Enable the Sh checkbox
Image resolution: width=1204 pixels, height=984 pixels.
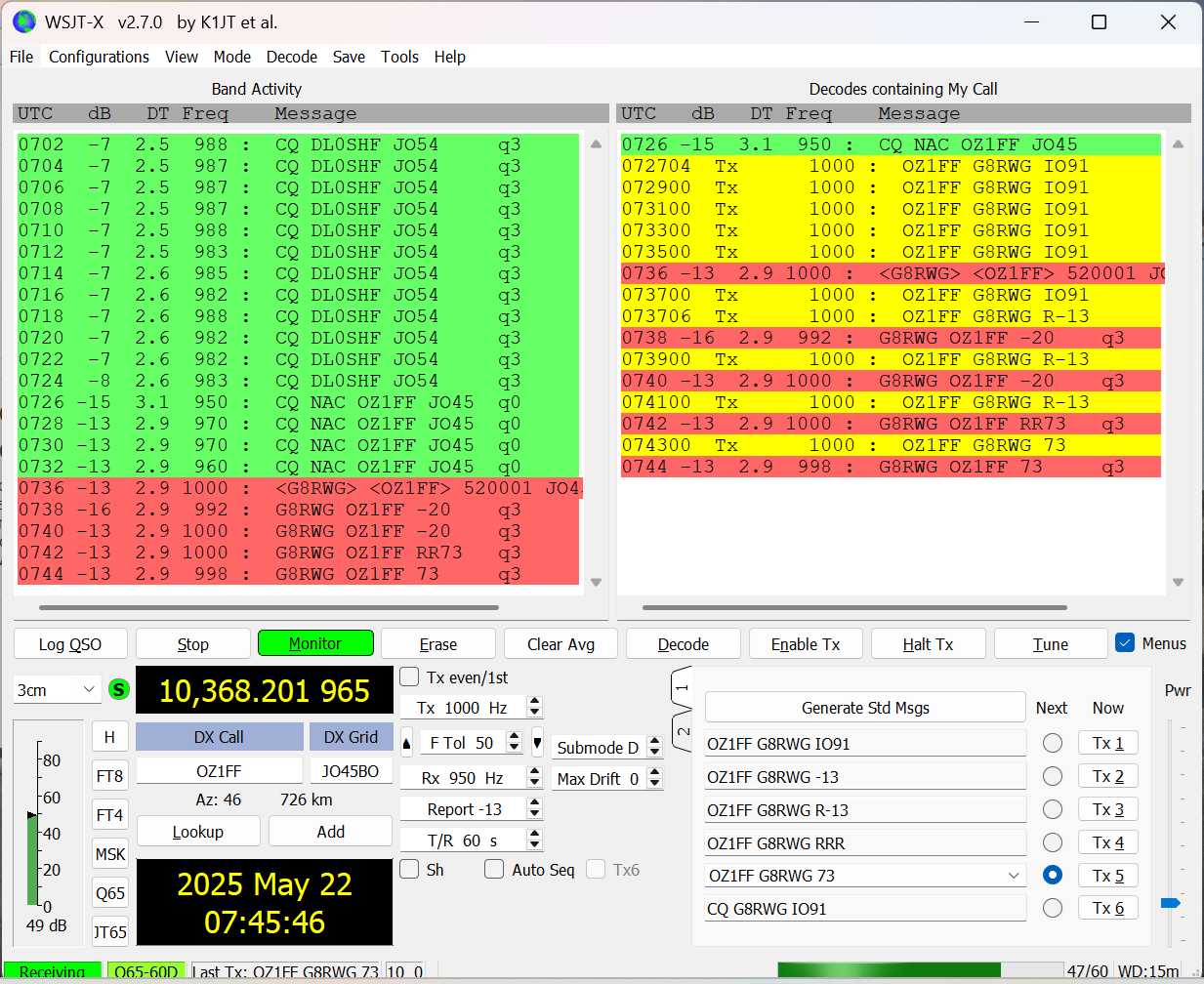click(410, 869)
